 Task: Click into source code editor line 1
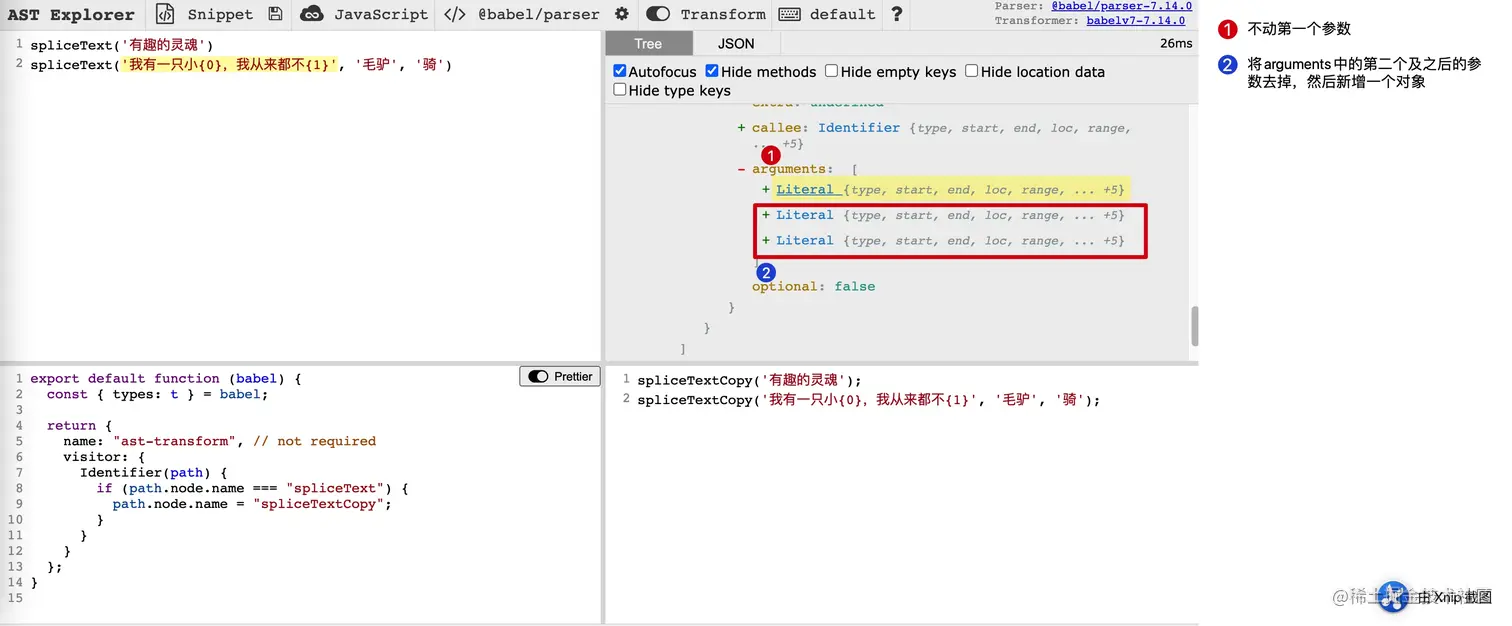click(x=122, y=45)
